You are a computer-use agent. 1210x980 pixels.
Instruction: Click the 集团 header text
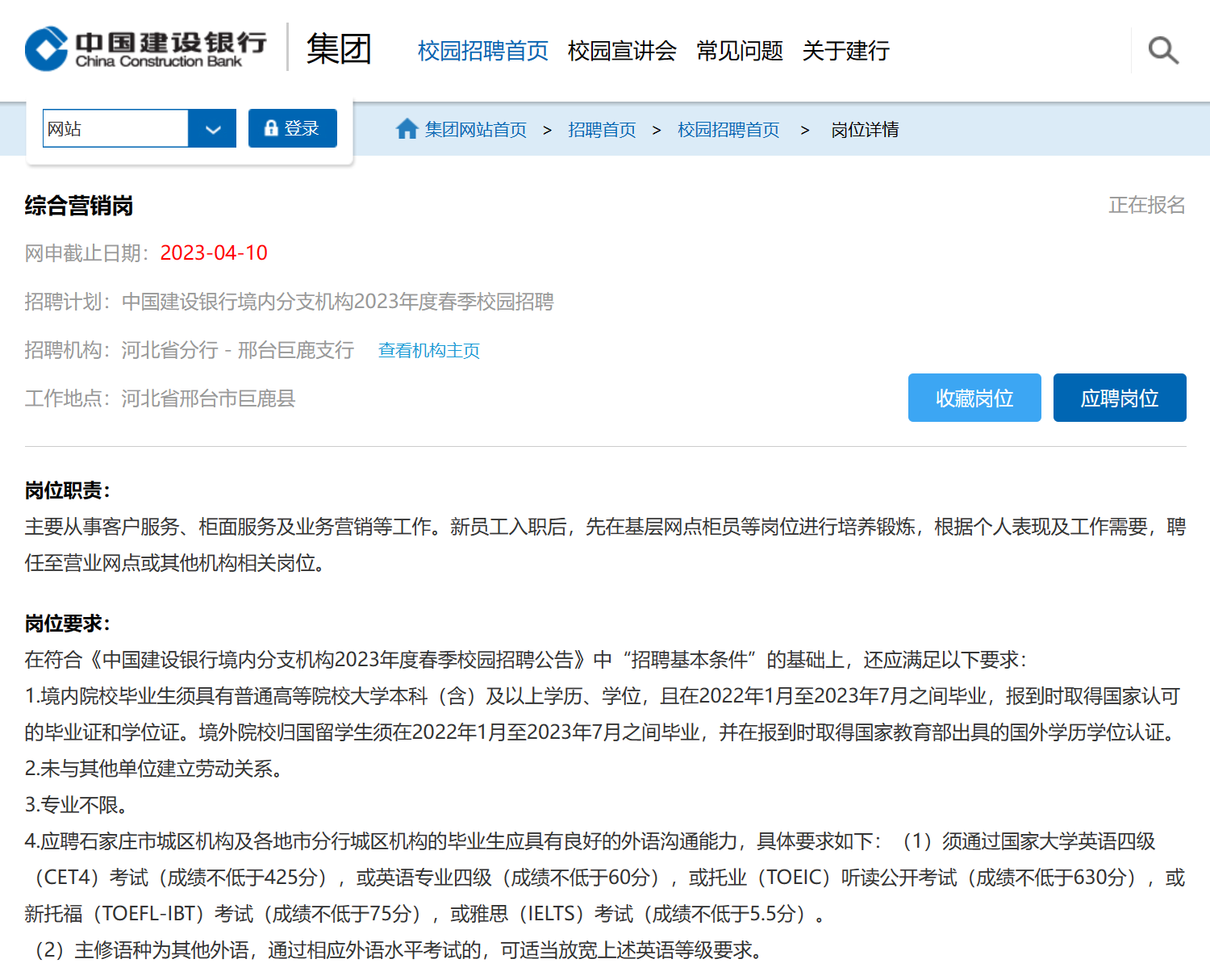click(339, 49)
